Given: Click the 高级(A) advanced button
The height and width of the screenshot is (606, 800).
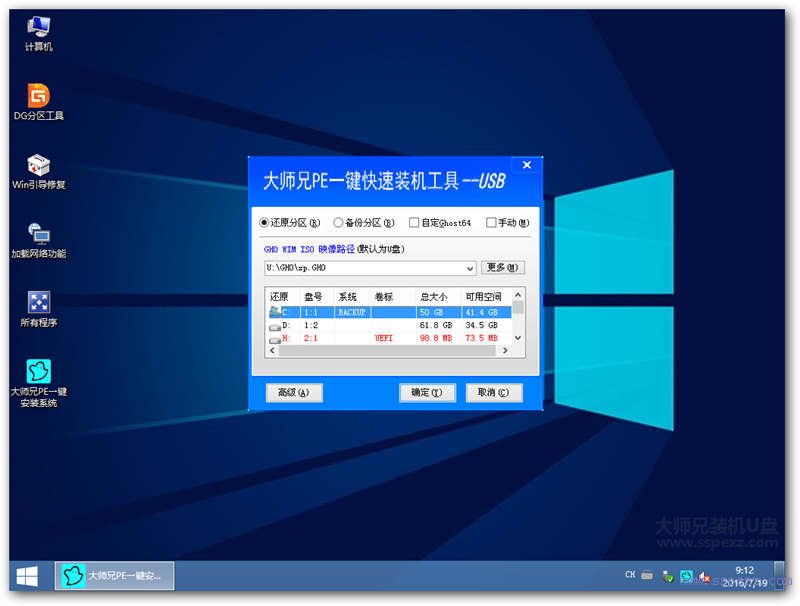Looking at the screenshot, I should coord(293,392).
